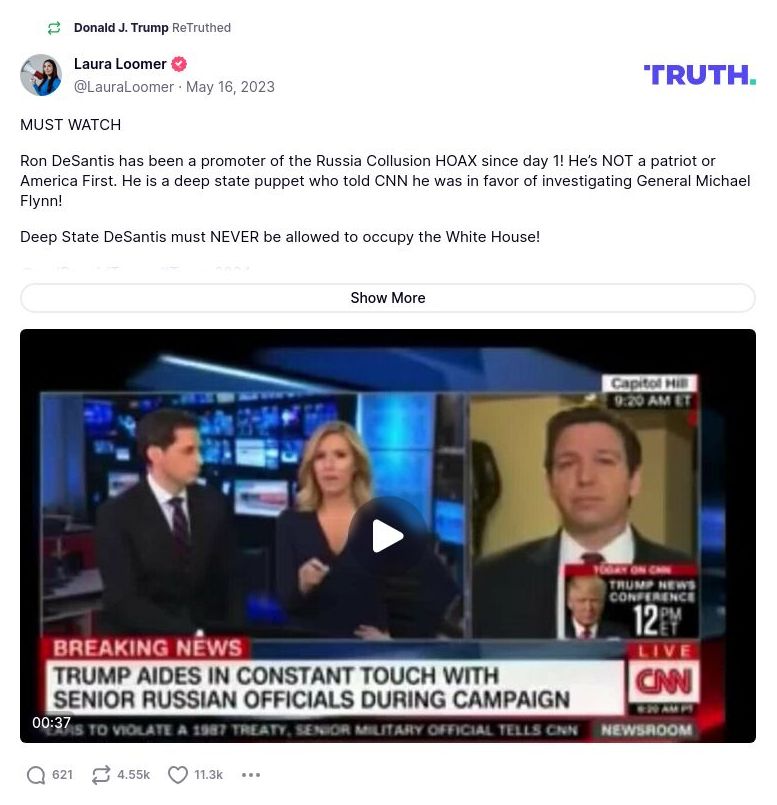Like the post with the heart icon
The height and width of the screenshot is (805, 777).
pyautogui.click(x=178, y=775)
